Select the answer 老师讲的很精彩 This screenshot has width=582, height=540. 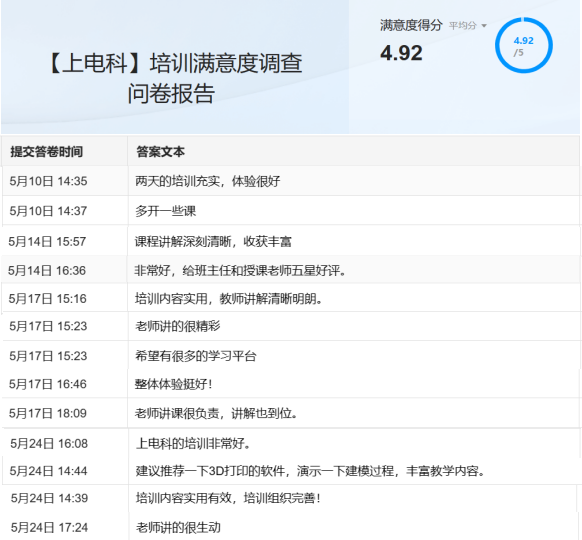point(177,326)
